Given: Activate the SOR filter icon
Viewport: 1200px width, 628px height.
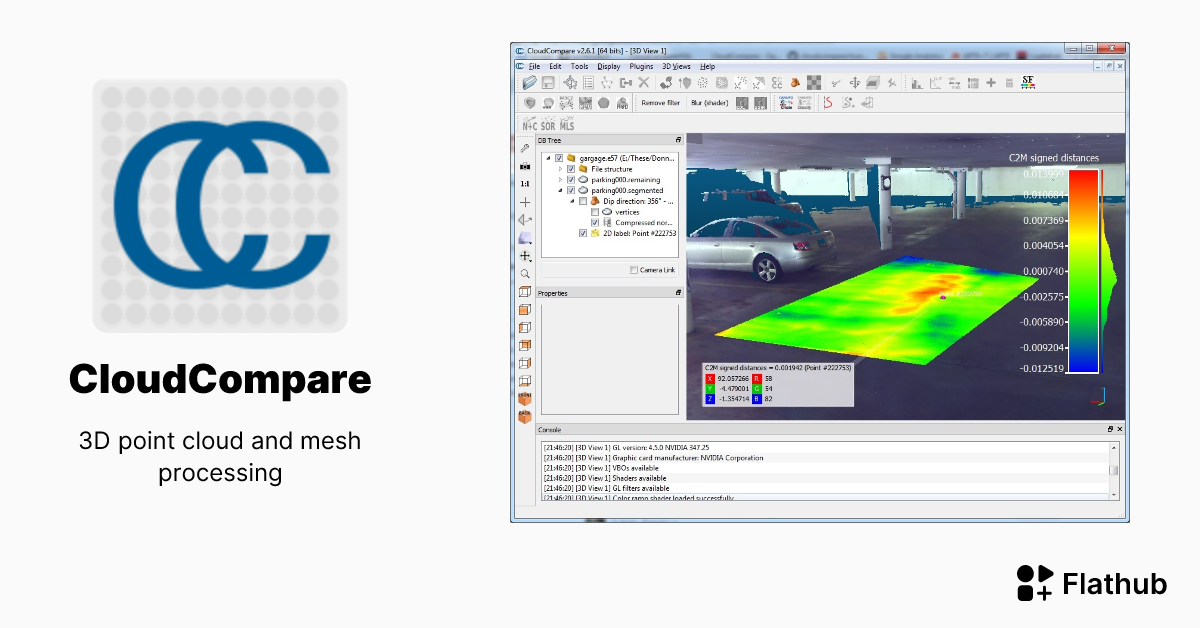Looking at the screenshot, I should click(x=546, y=124).
